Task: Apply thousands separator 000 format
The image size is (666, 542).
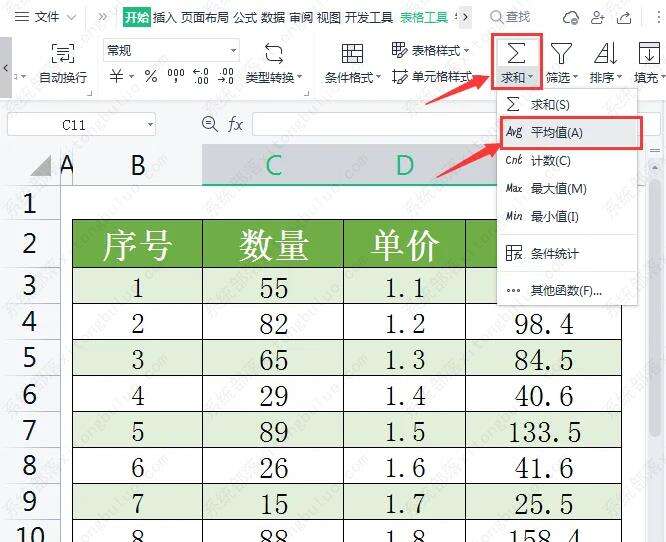Action: [176, 76]
